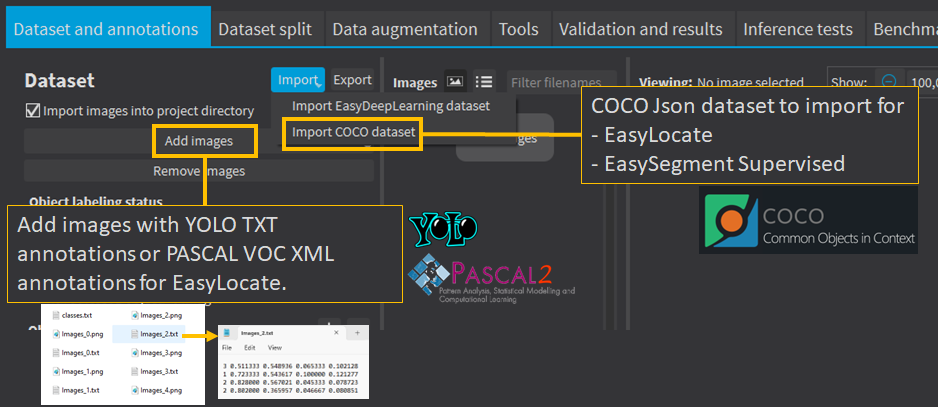This screenshot has height=407, width=938.
Task: Click the Remove images button
Action: coord(199,171)
